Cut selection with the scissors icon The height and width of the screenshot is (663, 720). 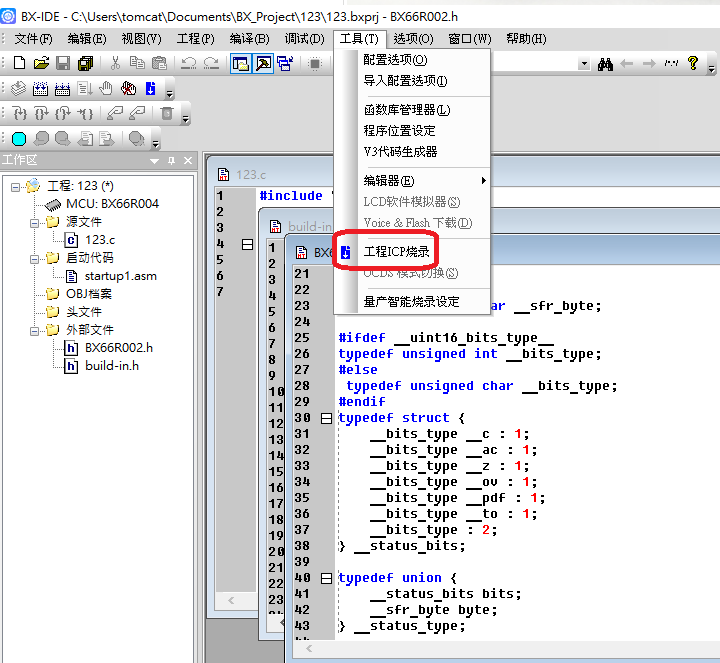coord(115,63)
